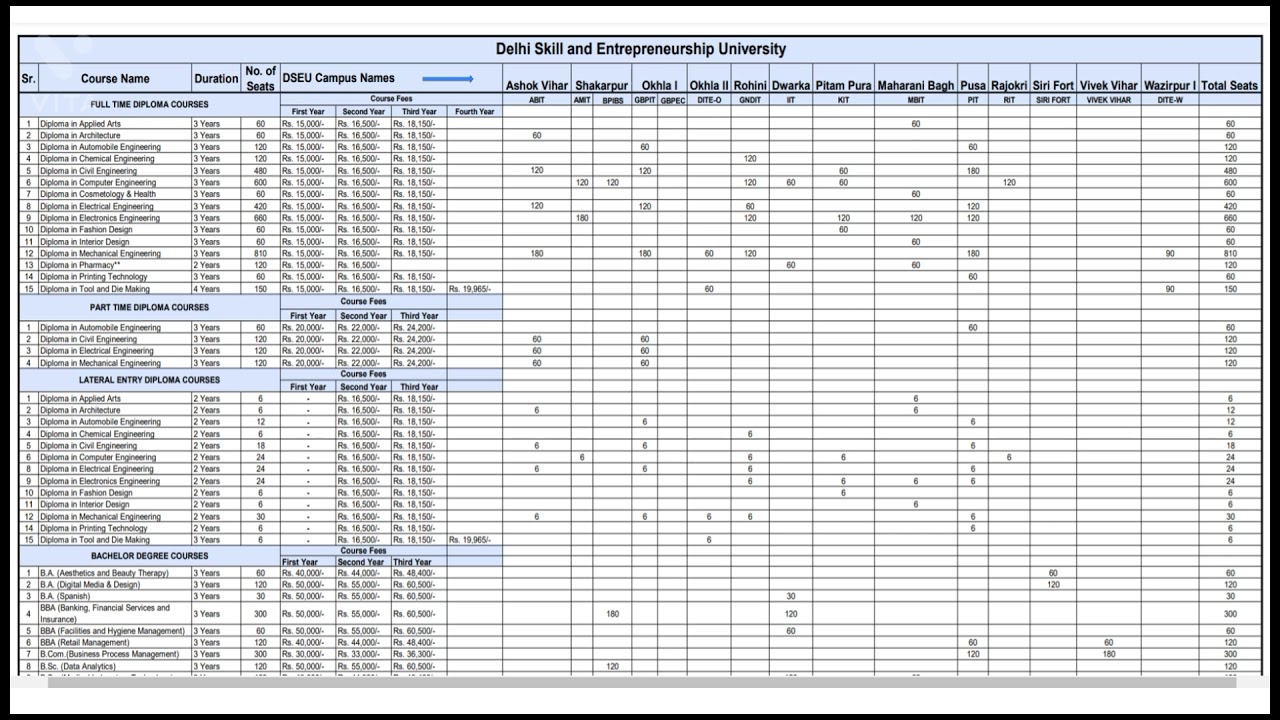The image size is (1280, 720).
Task: Click the Okhla I campus header
Action: tap(659, 86)
